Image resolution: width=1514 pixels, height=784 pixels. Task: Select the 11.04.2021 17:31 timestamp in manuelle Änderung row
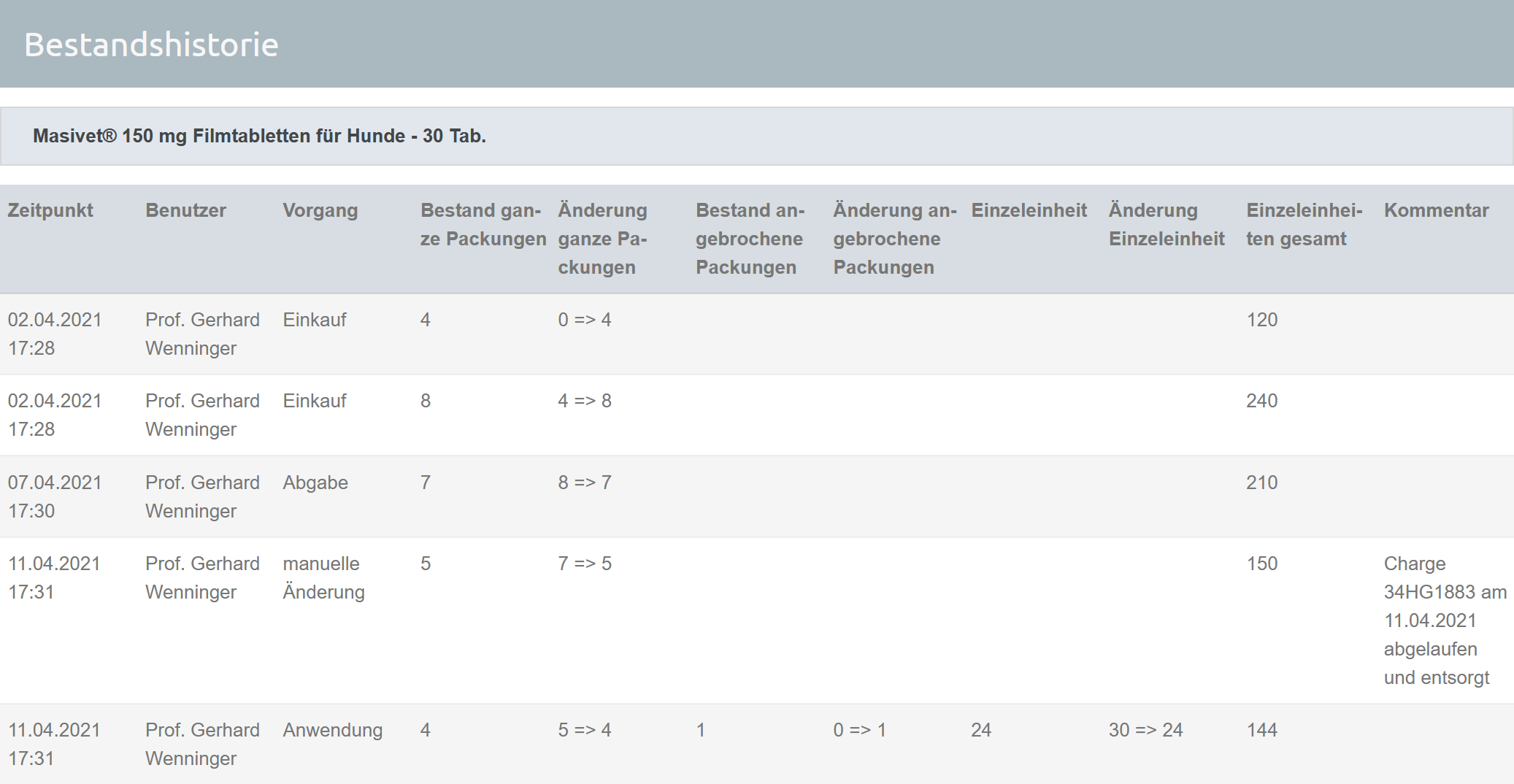pyautogui.click(x=54, y=577)
